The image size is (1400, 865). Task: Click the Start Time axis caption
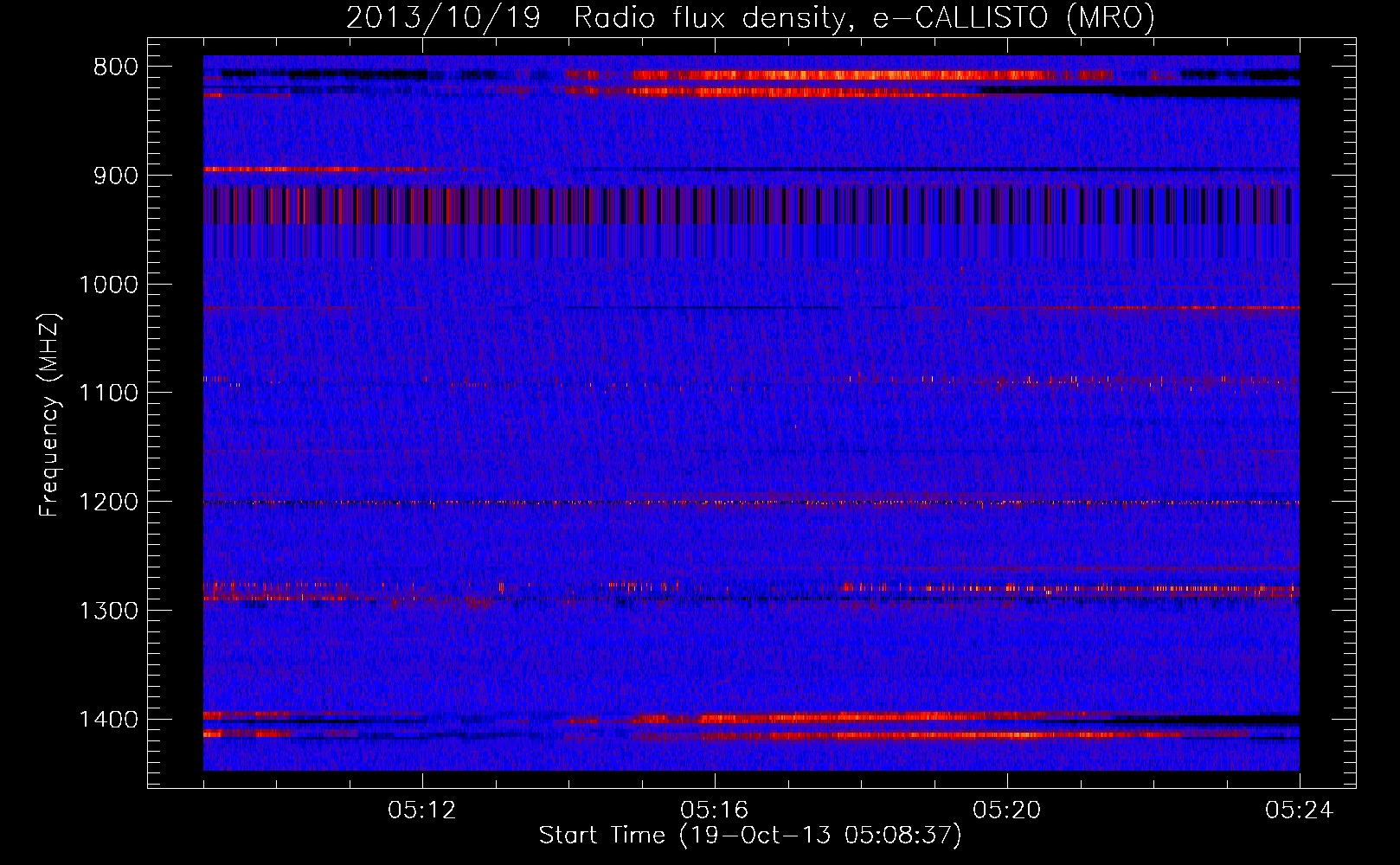coord(750,836)
